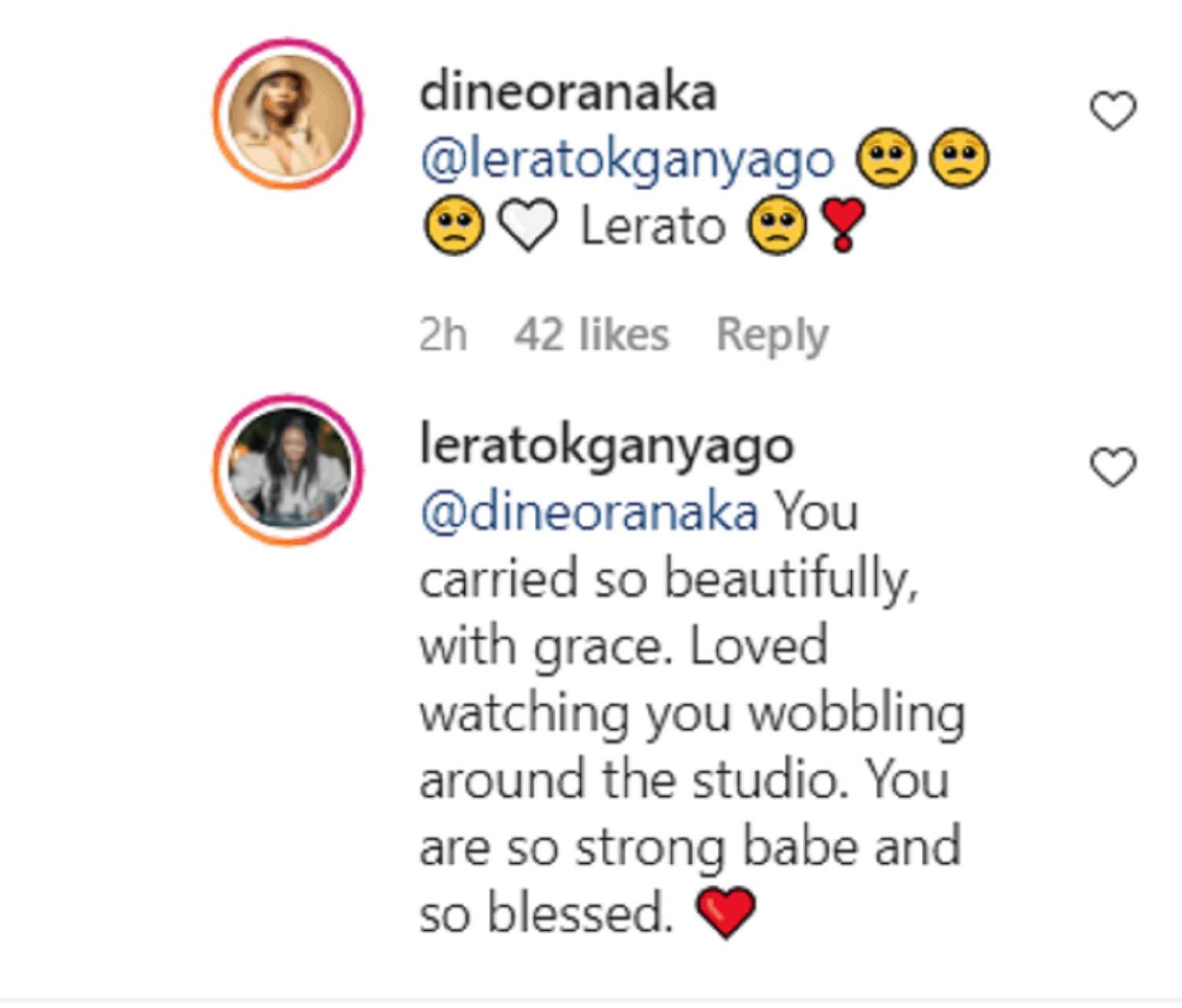Like leratokganyago's reply with the heart
Image resolution: width=1182 pixels, height=1008 pixels.
[x=1113, y=467]
